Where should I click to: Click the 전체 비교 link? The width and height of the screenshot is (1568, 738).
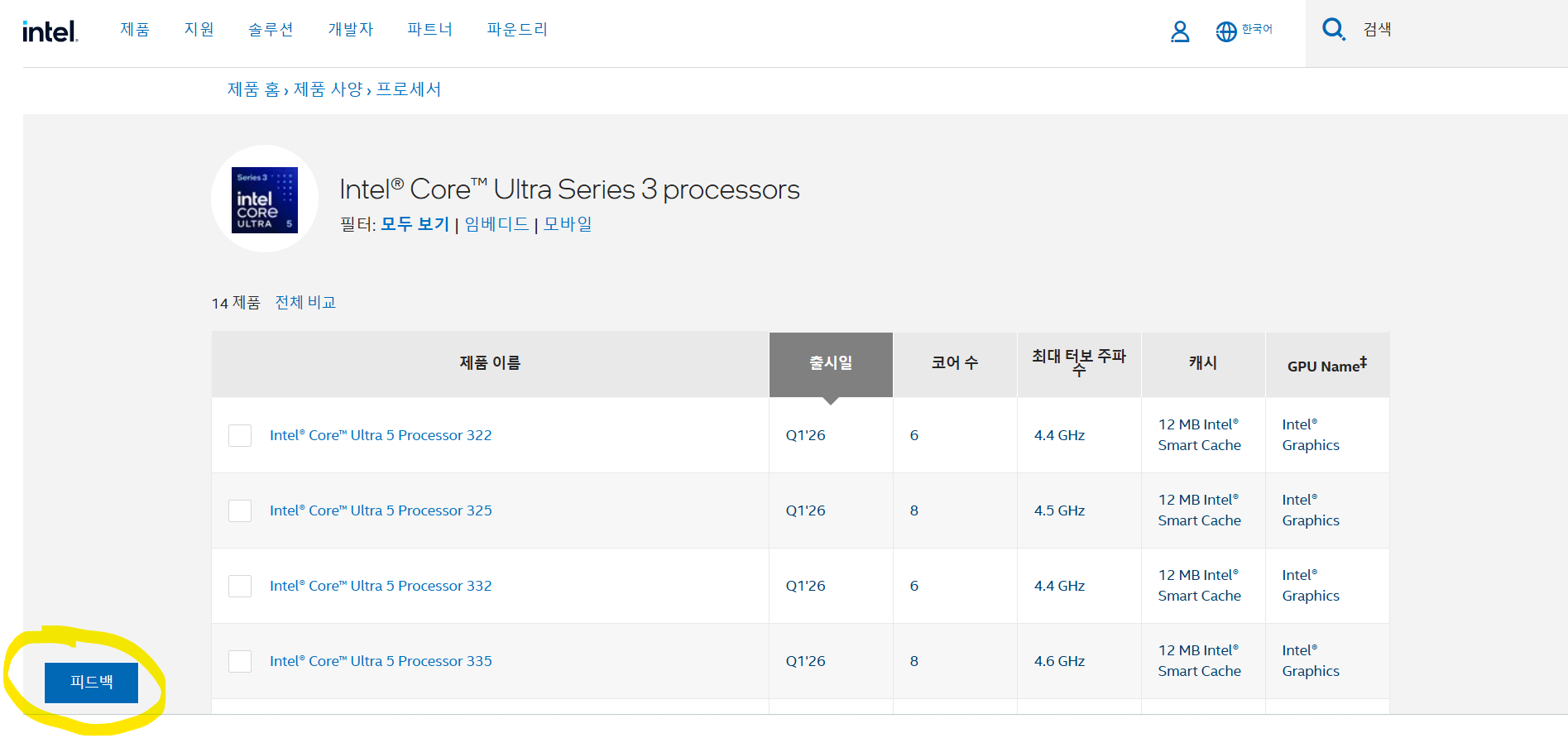pyautogui.click(x=305, y=303)
